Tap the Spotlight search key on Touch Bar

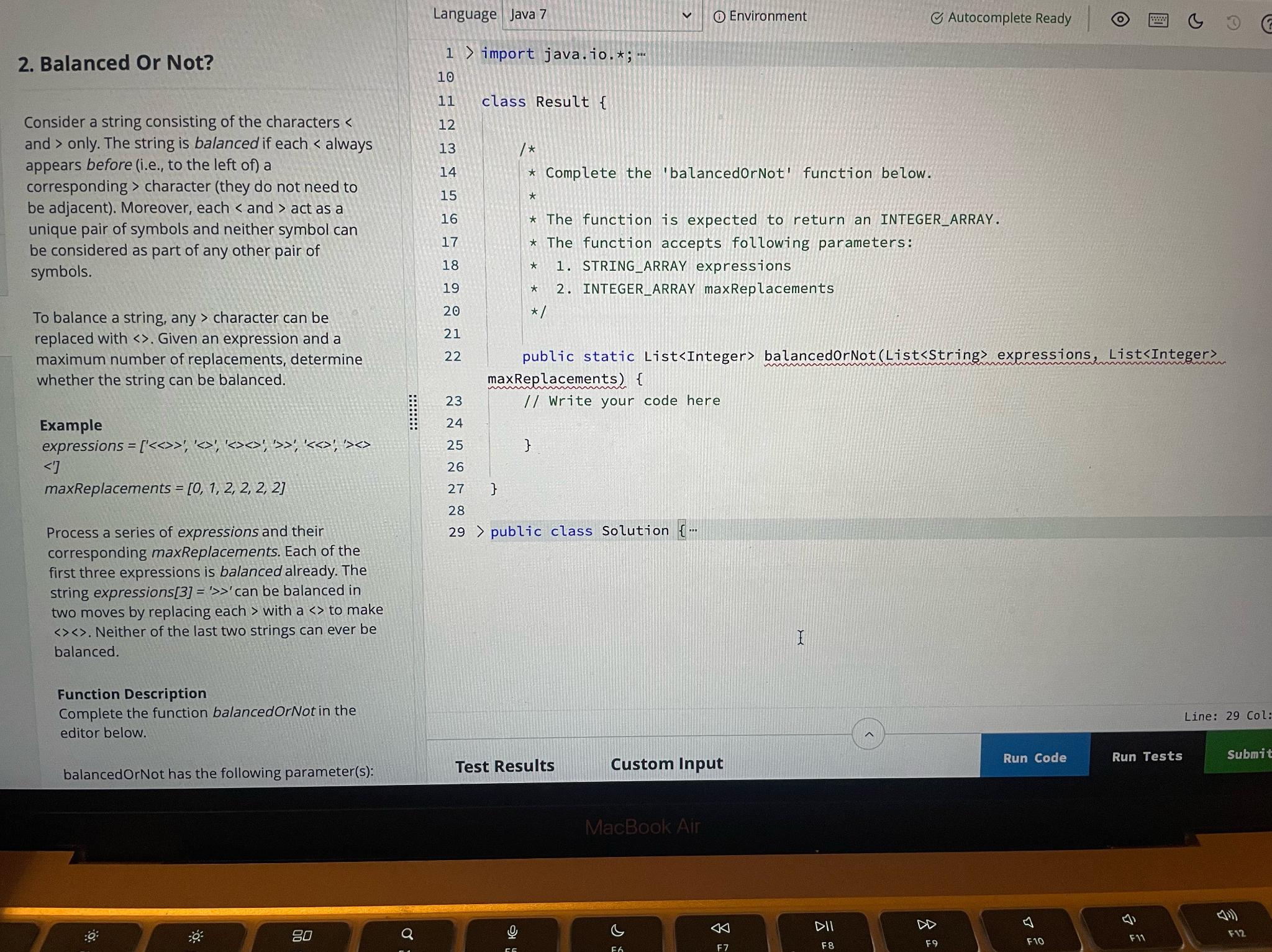tap(407, 933)
